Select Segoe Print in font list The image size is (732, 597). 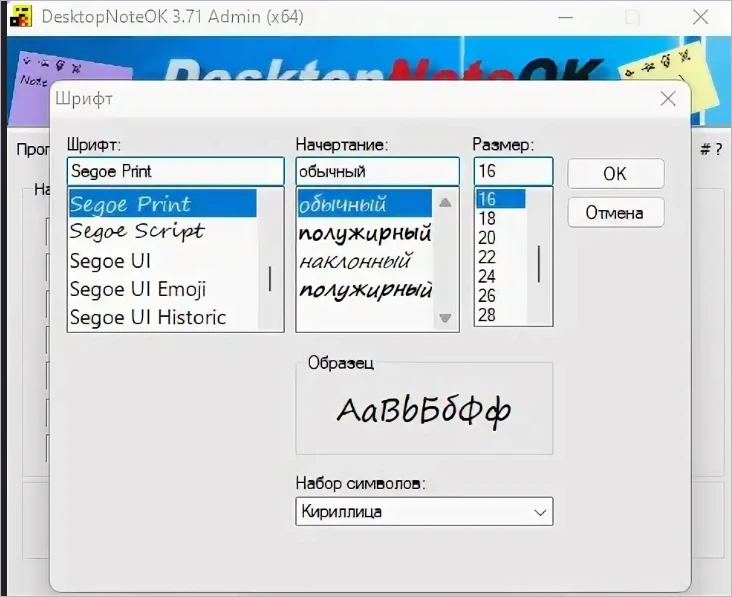click(x=162, y=204)
